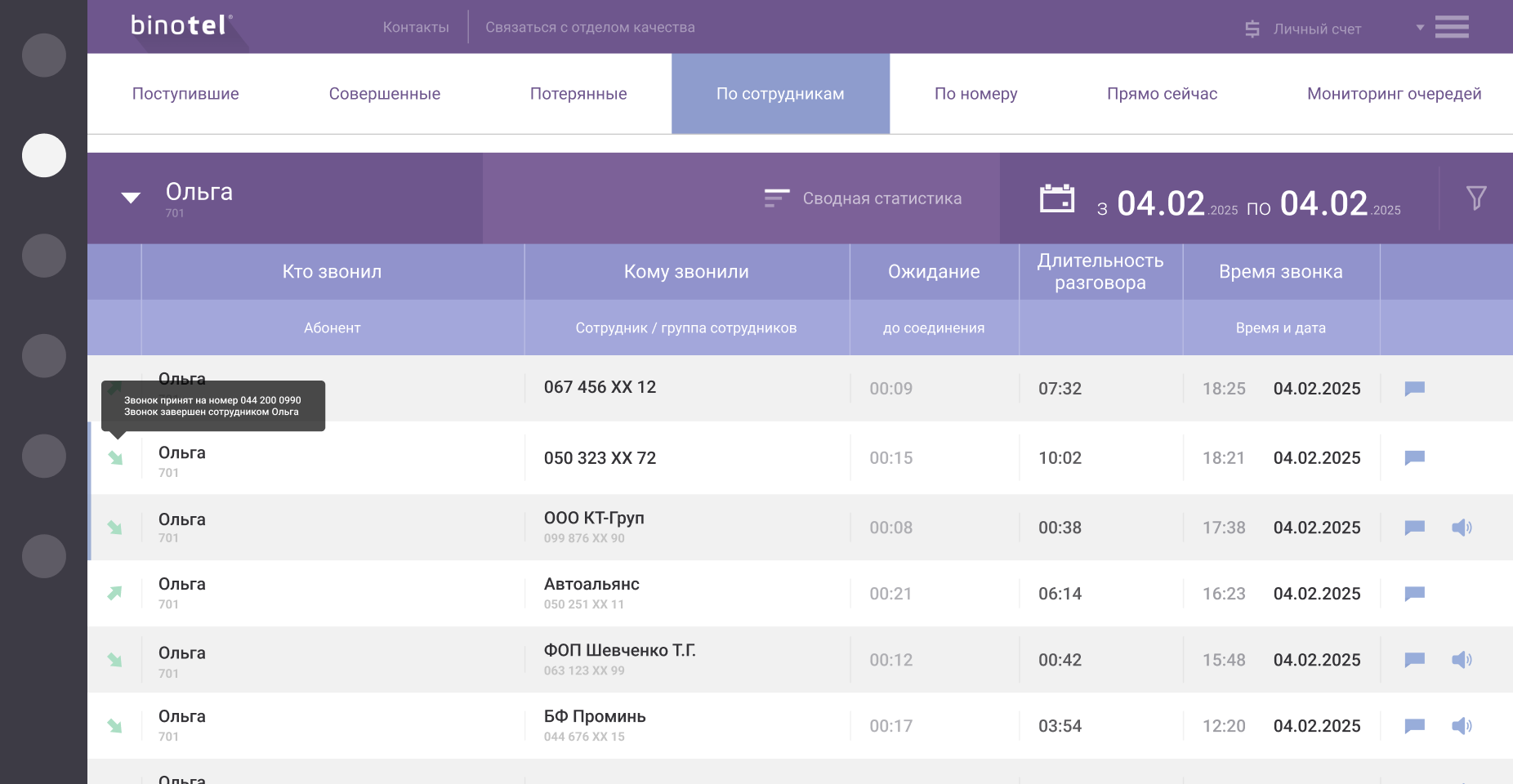This screenshot has height=784, width=1513.
Task: Open the comment icon for the ООО КТ-Груп call
Action: click(x=1415, y=528)
